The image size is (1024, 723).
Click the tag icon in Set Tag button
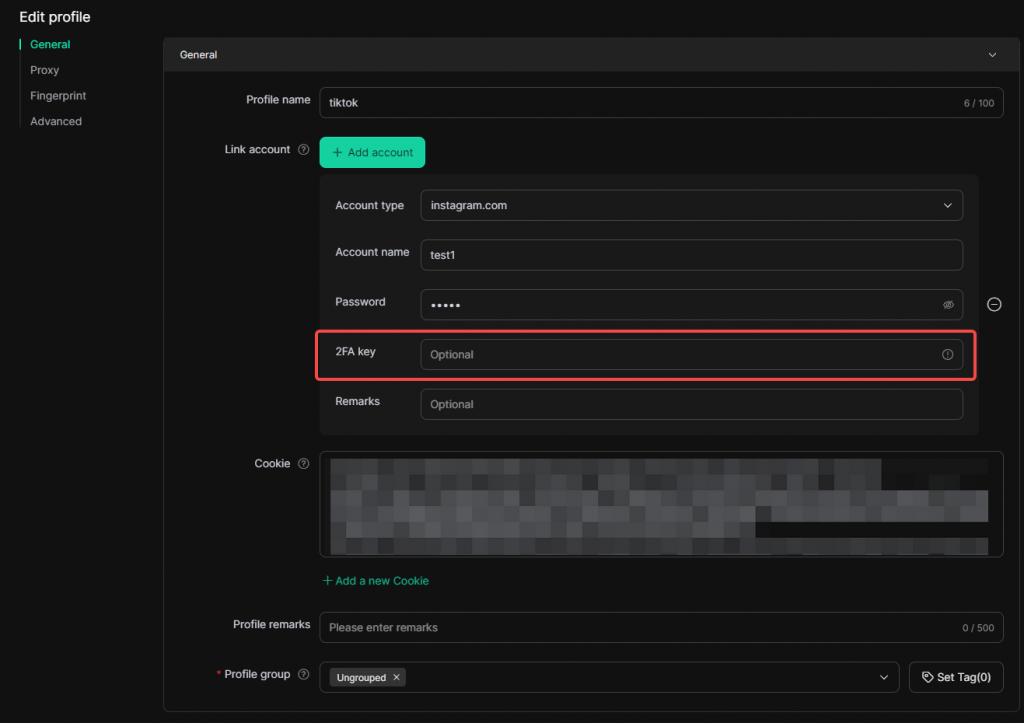pyautogui.click(x=927, y=677)
